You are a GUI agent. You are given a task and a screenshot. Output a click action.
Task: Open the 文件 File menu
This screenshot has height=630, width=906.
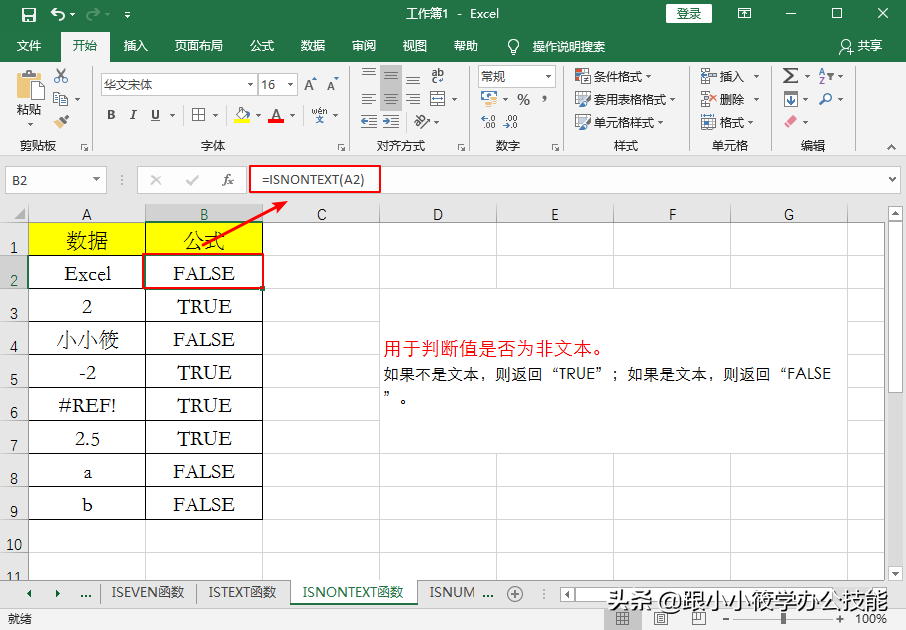tap(29, 46)
